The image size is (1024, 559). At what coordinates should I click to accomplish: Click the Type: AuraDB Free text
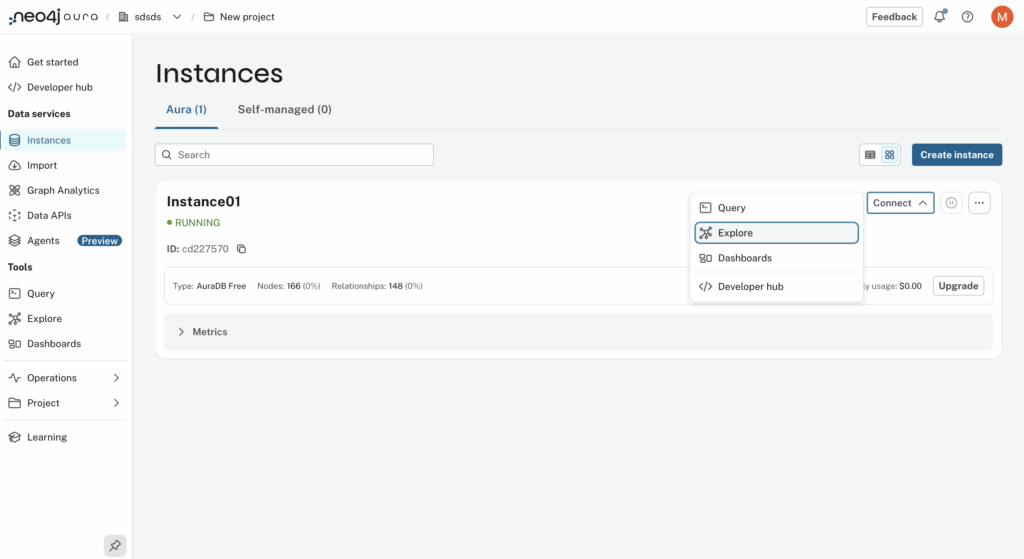[210, 286]
